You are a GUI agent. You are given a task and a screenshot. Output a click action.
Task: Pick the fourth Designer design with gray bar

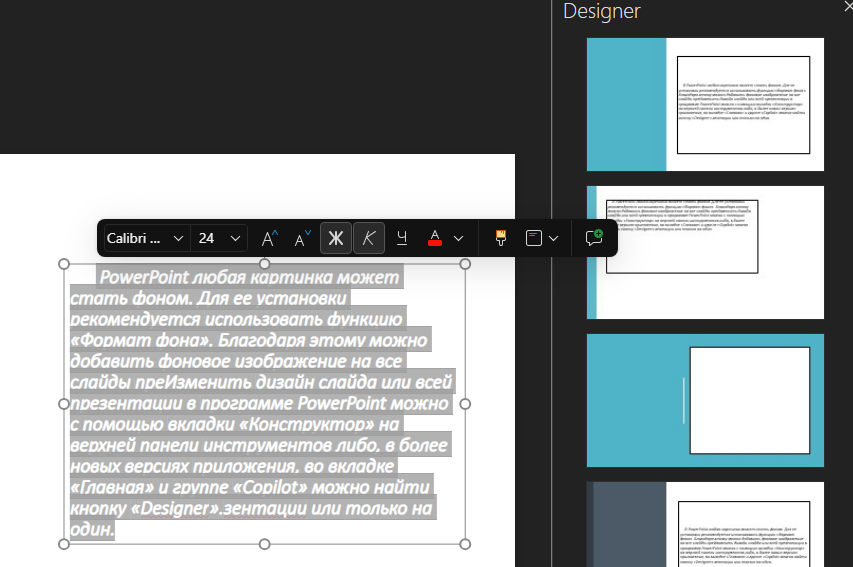[x=705, y=524]
